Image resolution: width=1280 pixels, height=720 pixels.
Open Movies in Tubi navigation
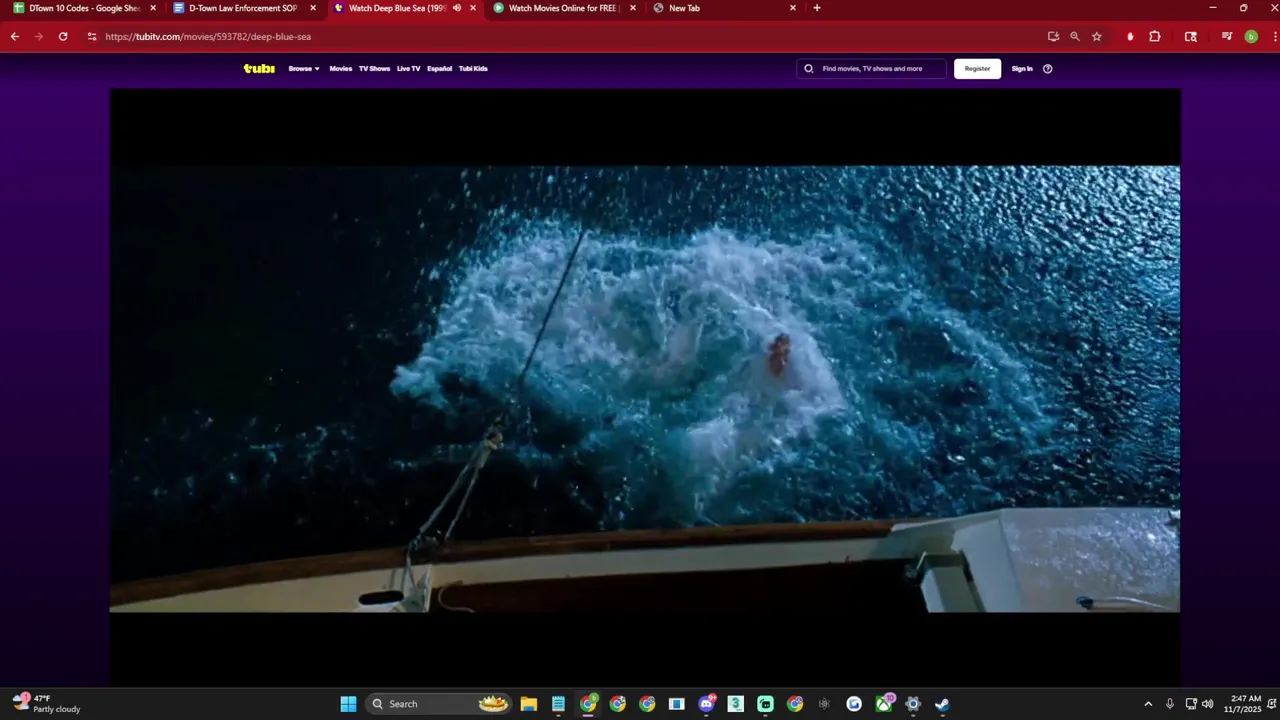[341, 69]
